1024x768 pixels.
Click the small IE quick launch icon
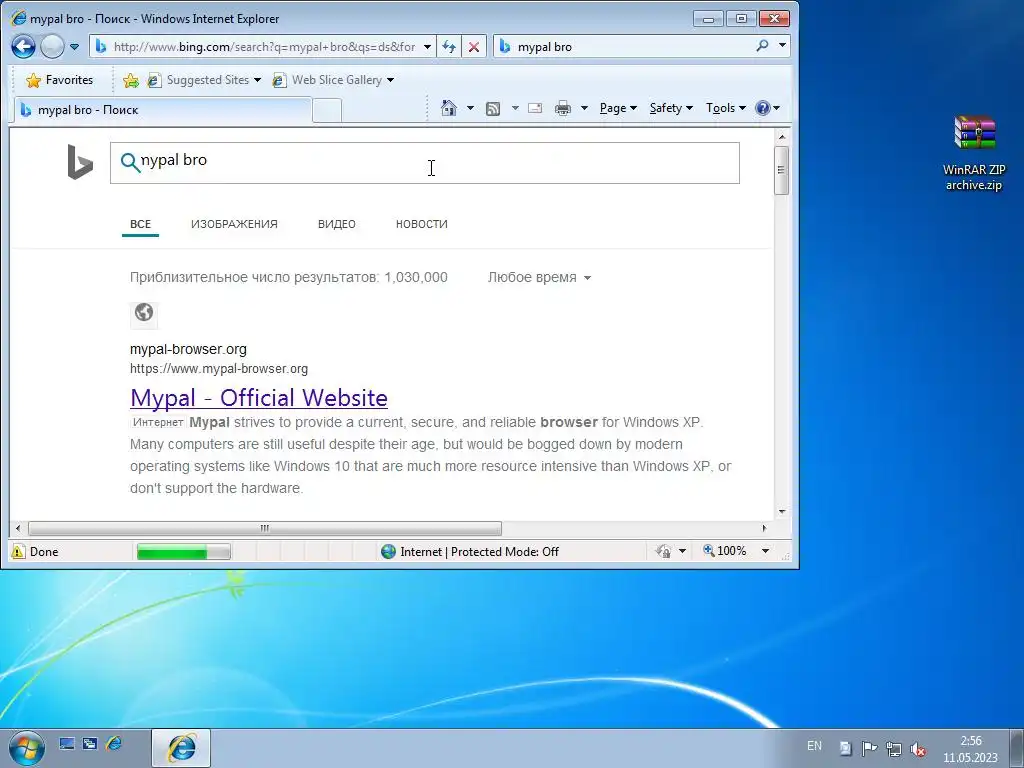point(114,743)
